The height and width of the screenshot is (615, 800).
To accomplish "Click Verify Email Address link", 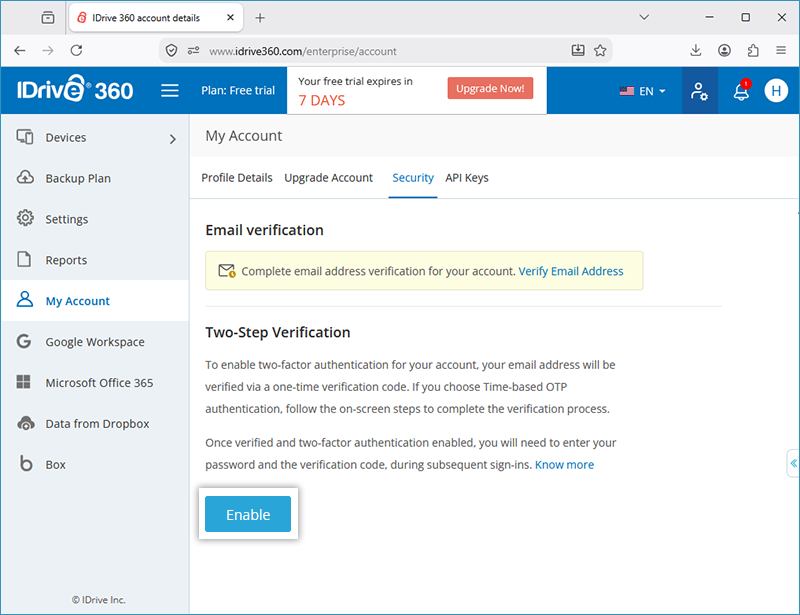I will (571, 271).
